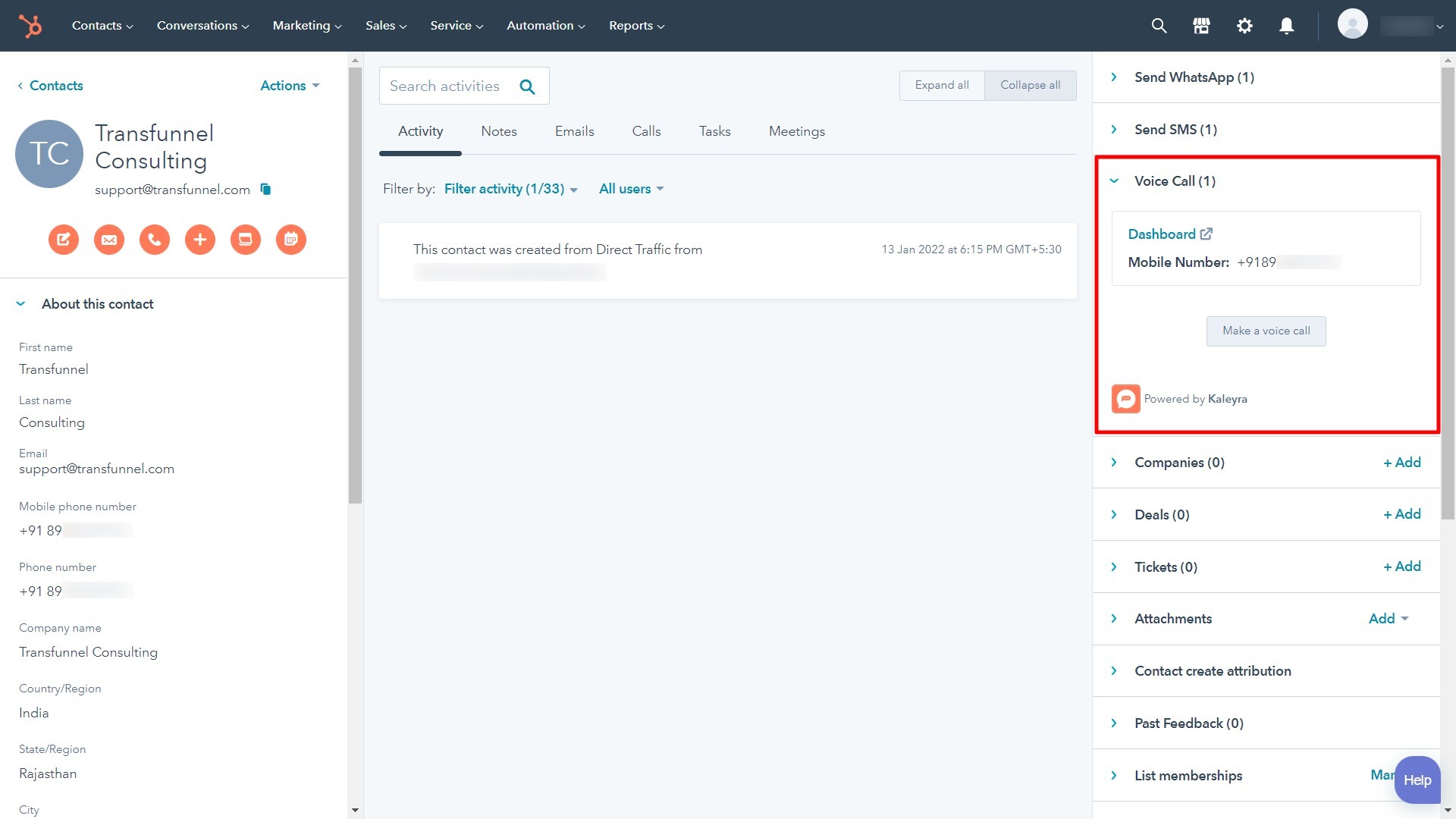Screen dimensions: 1456x819
Task: Click the search magnifier icon
Action: [x=1159, y=25]
